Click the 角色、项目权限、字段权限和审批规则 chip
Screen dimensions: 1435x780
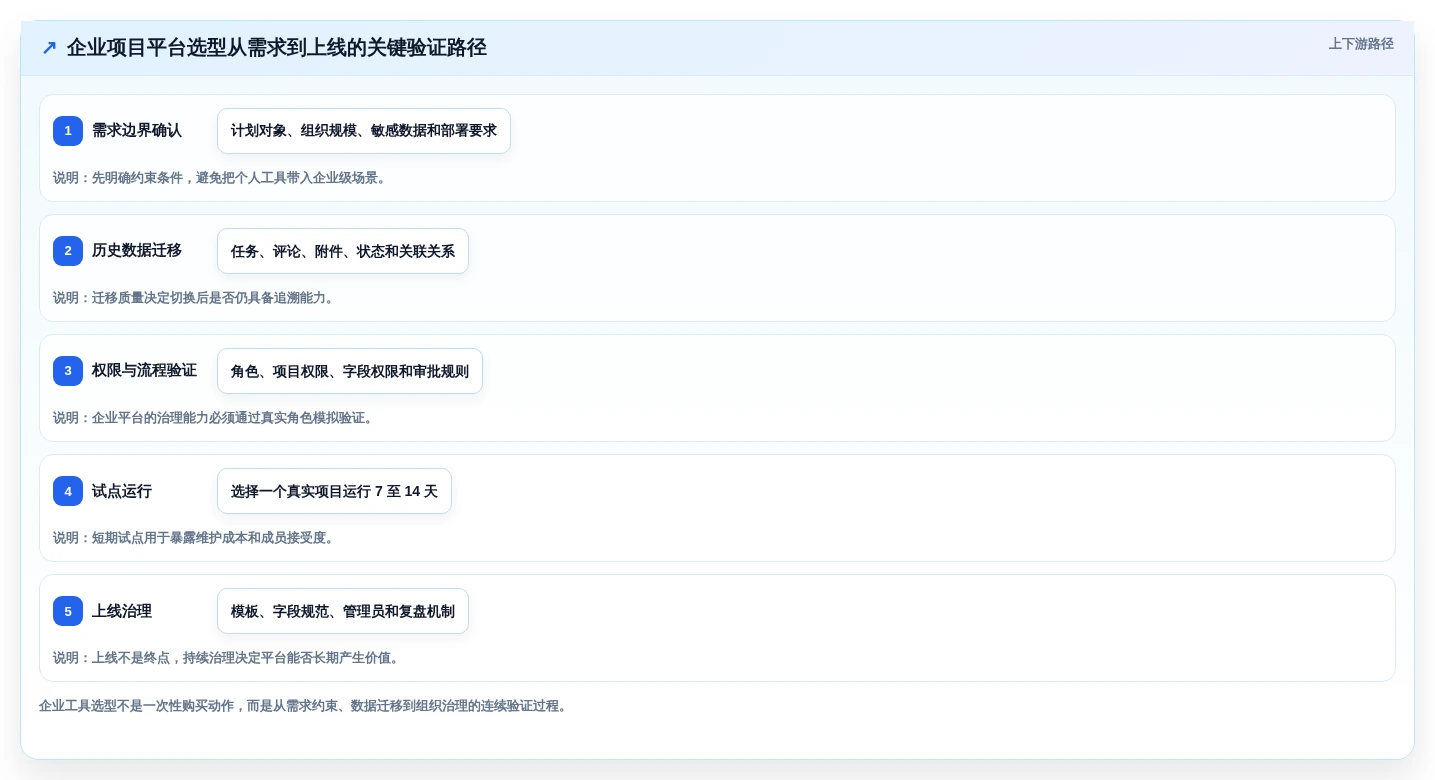(350, 371)
